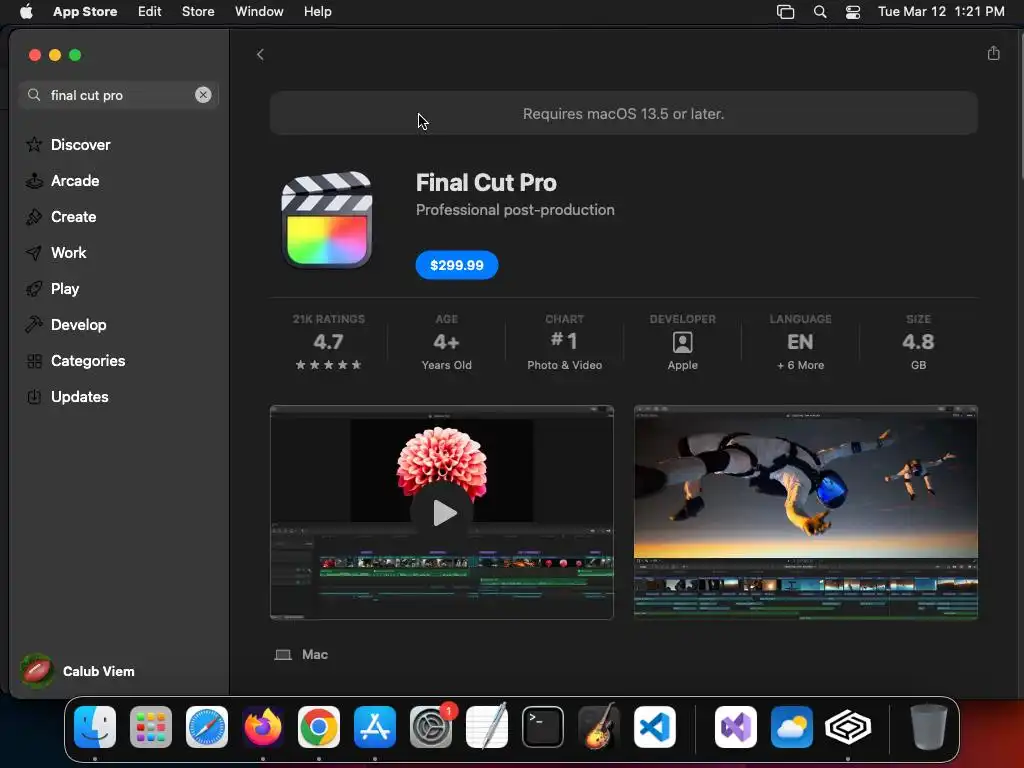Click the account avatar football image
Screen dimensions: 1024x768
coord(37,671)
